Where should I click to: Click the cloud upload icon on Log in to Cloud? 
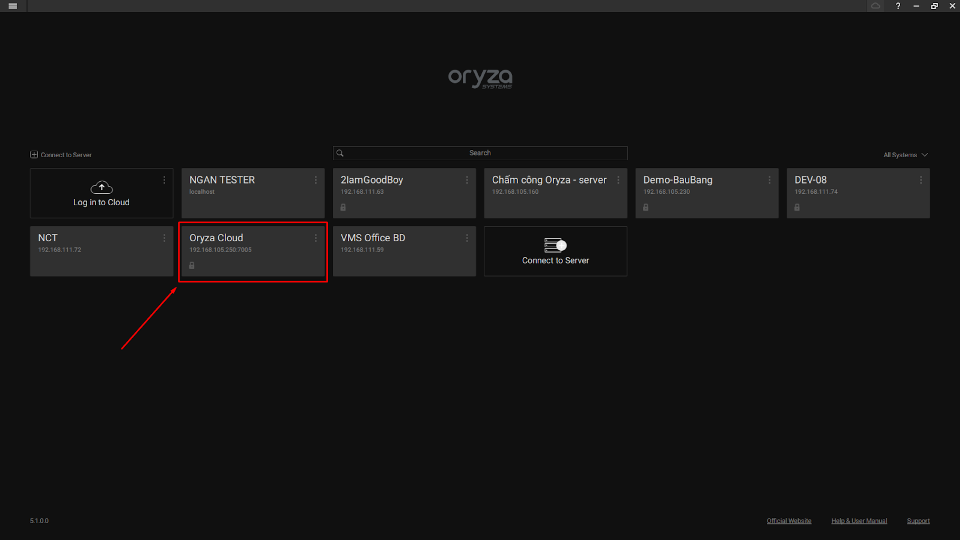click(x=102, y=187)
